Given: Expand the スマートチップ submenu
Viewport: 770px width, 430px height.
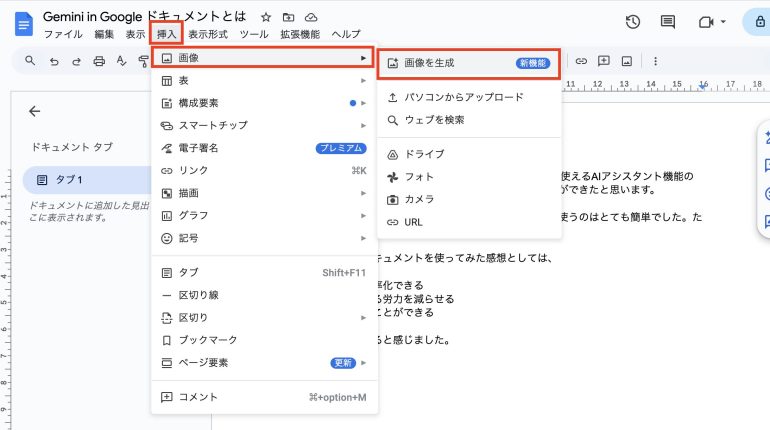Looking at the screenshot, I should [264, 126].
